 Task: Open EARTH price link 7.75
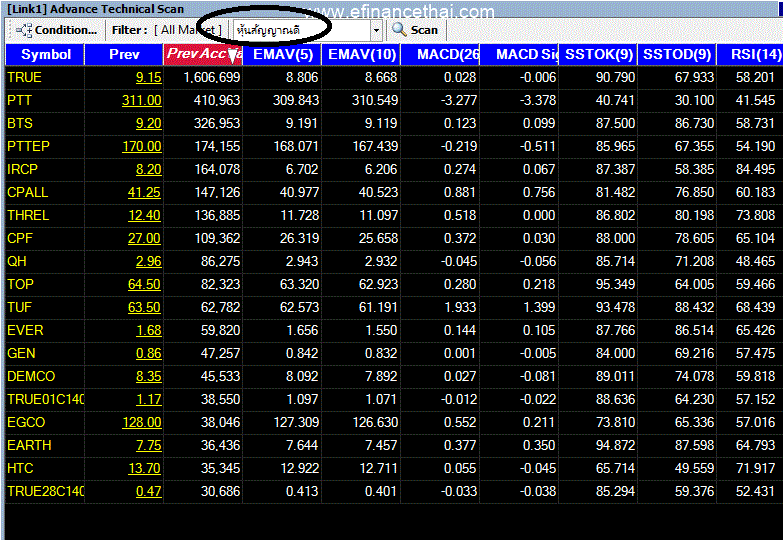coord(148,446)
